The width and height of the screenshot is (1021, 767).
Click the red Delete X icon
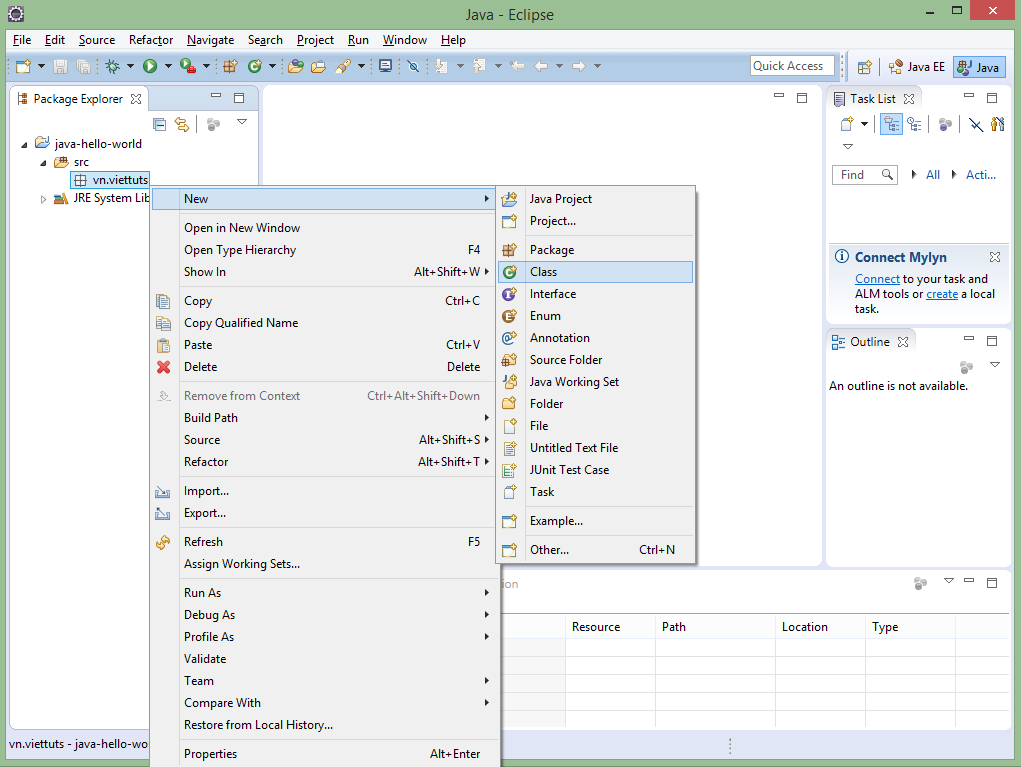[x=163, y=367]
